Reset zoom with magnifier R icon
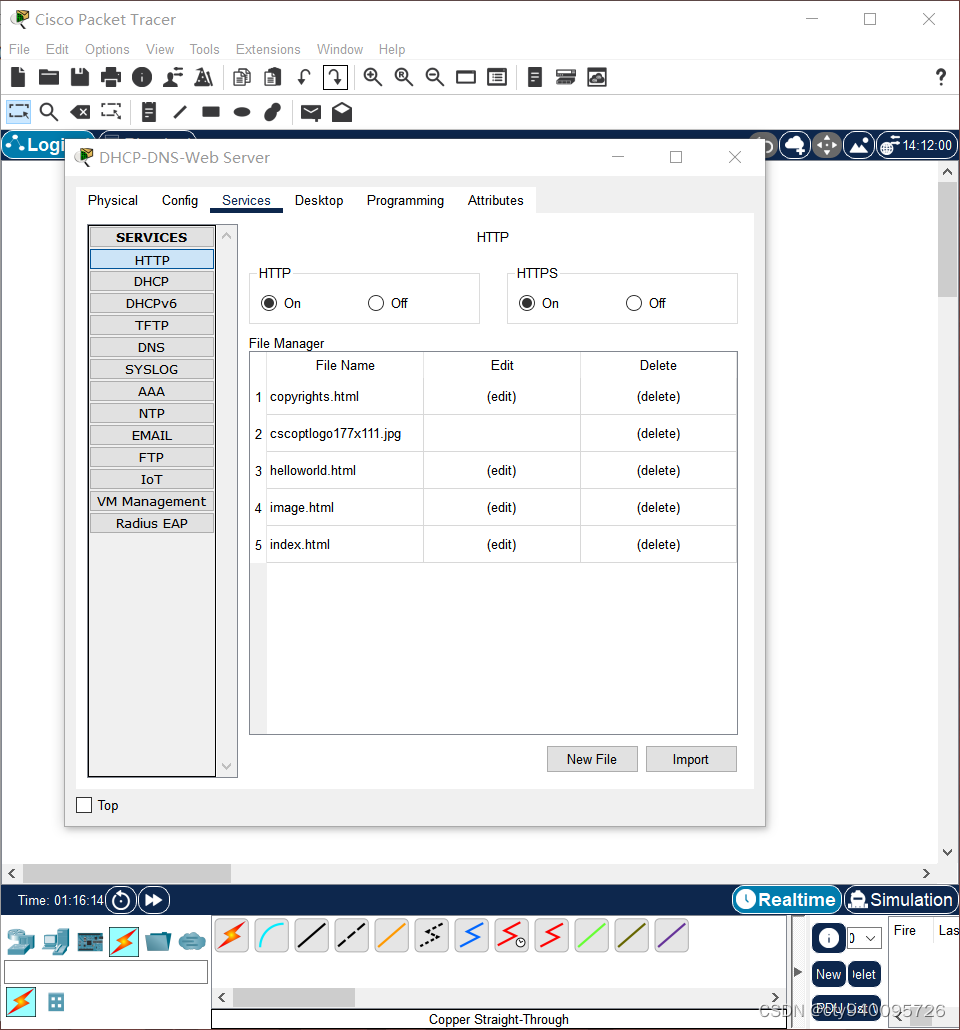 403,78
